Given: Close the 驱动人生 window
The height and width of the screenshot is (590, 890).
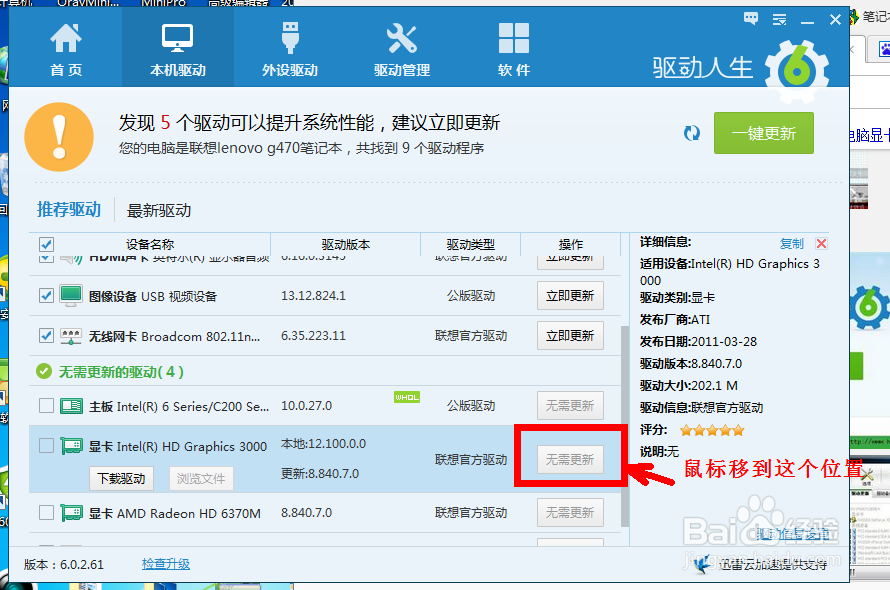Looking at the screenshot, I should tap(835, 20).
